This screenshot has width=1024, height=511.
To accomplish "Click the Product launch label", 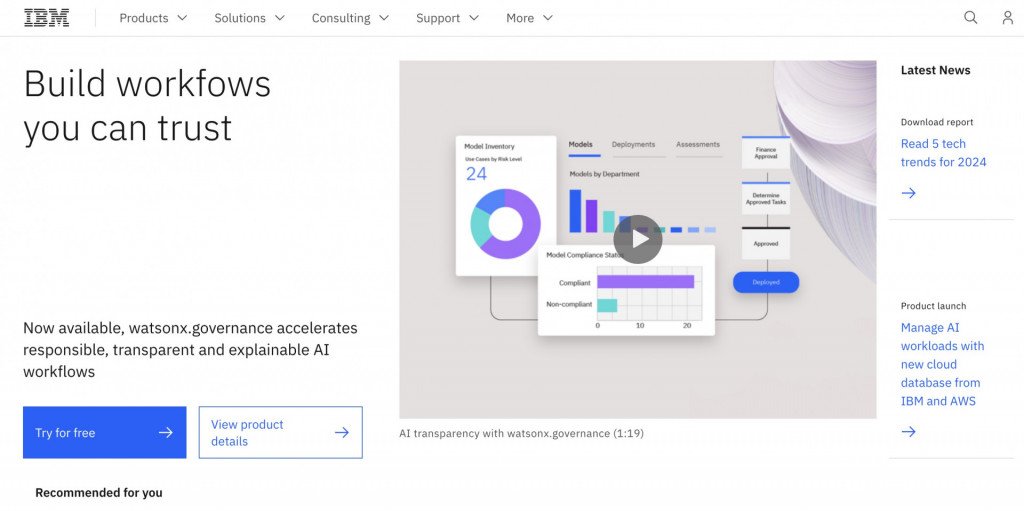I will pos(933,306).
